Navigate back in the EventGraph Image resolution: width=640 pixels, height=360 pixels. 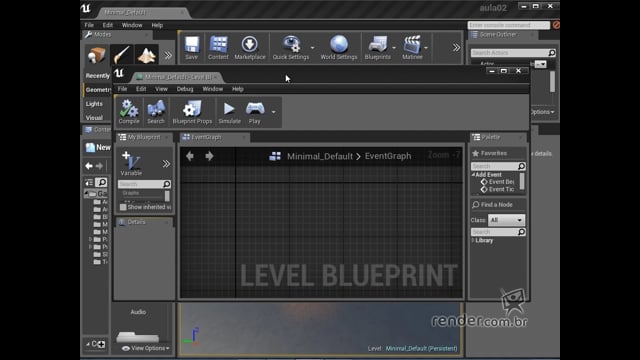190,156
